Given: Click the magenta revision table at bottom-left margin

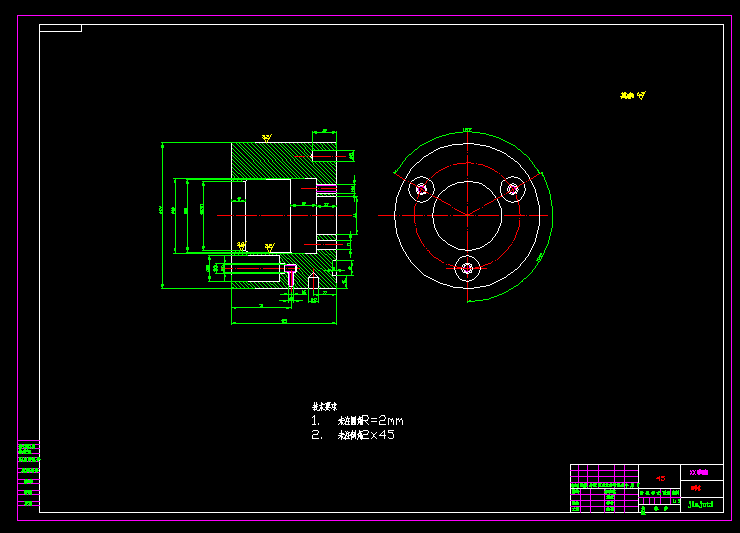Looking at the screenshot, I should click(28, 474).
